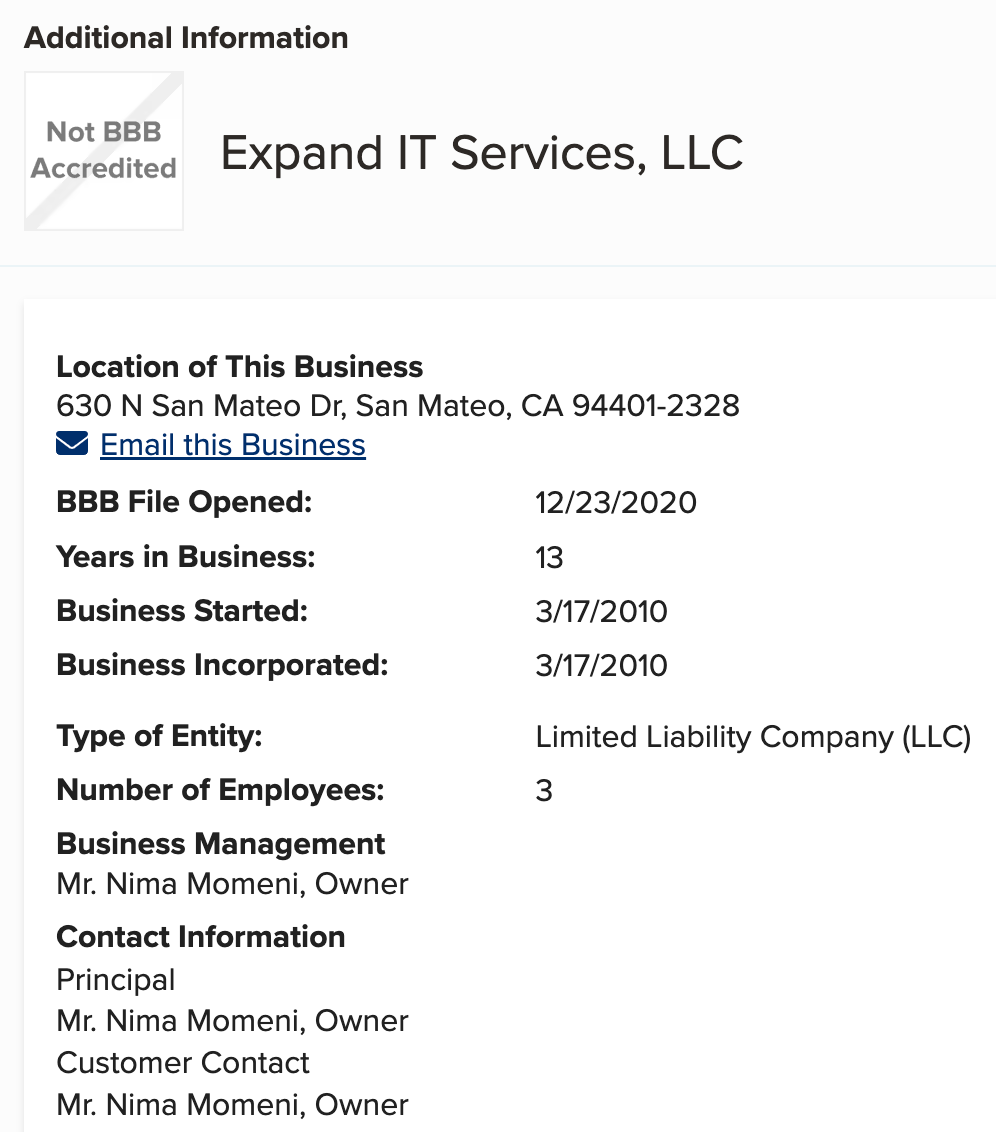Click the envelope icon beside Email this Business
Screen dimensions: 996x1132
72,444
